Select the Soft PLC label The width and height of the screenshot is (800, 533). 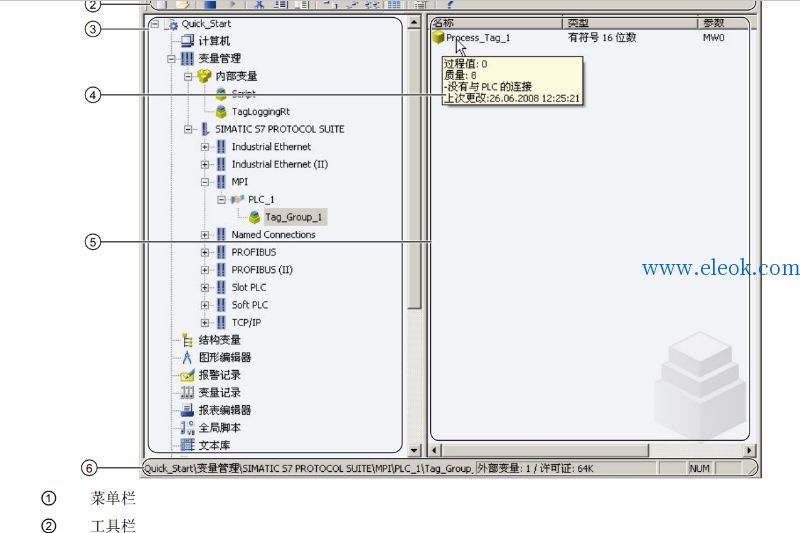[x=249, y=305]
